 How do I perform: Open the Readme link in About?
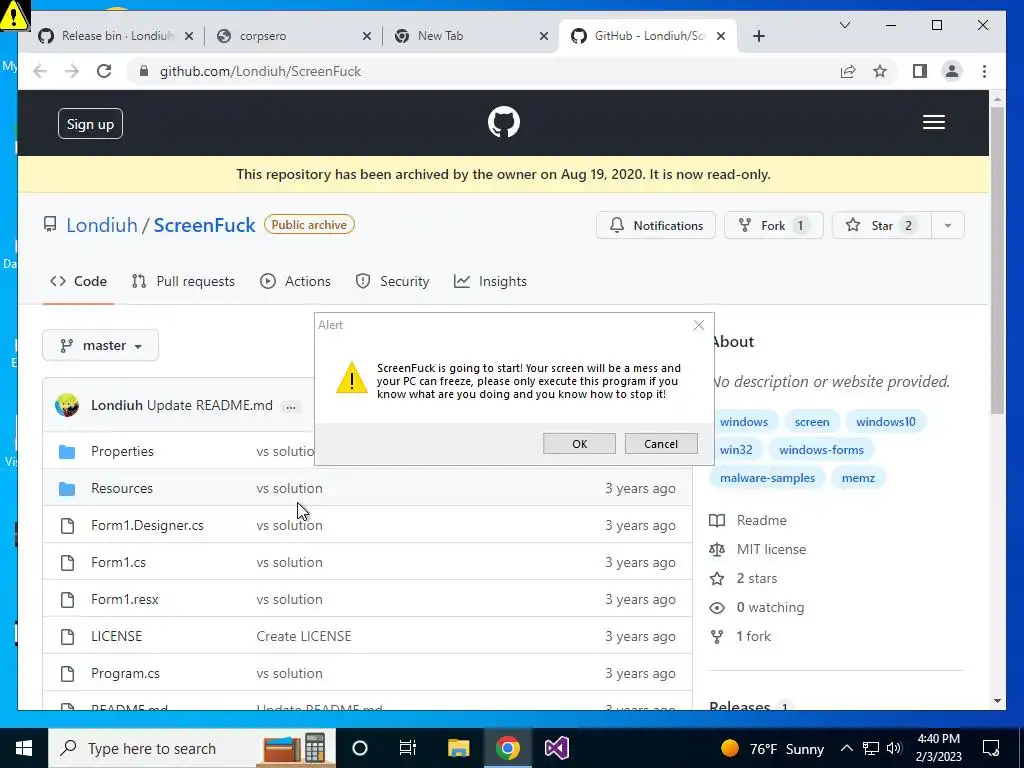(761, 520)
